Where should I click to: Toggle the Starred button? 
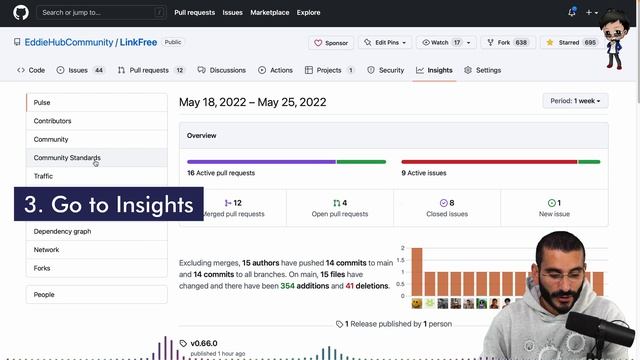[571, 42]
